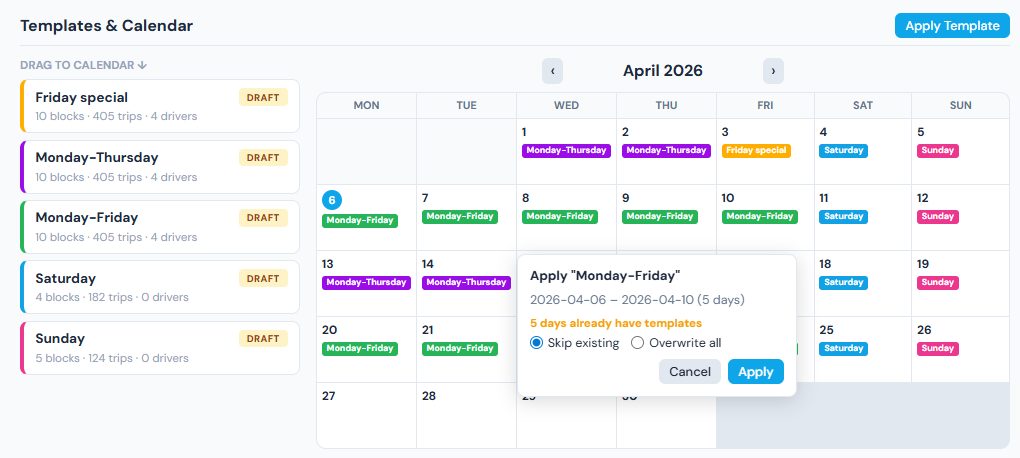
Task: Select the Overwrite all radio option
Action: pos(638,343)
